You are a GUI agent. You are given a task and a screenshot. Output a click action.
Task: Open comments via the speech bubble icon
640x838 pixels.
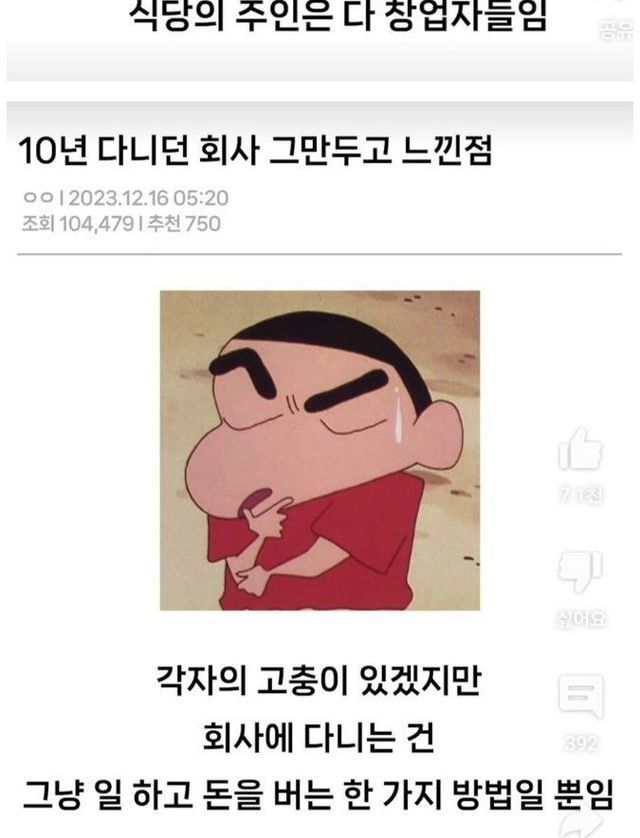(581, 695)
